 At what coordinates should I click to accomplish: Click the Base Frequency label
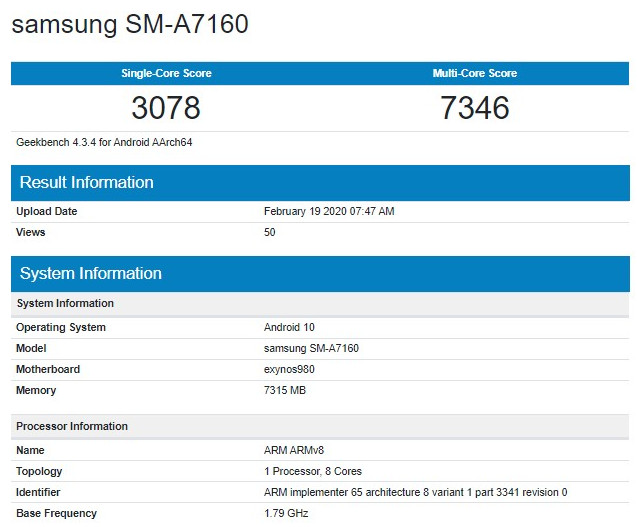coord(56,514)
